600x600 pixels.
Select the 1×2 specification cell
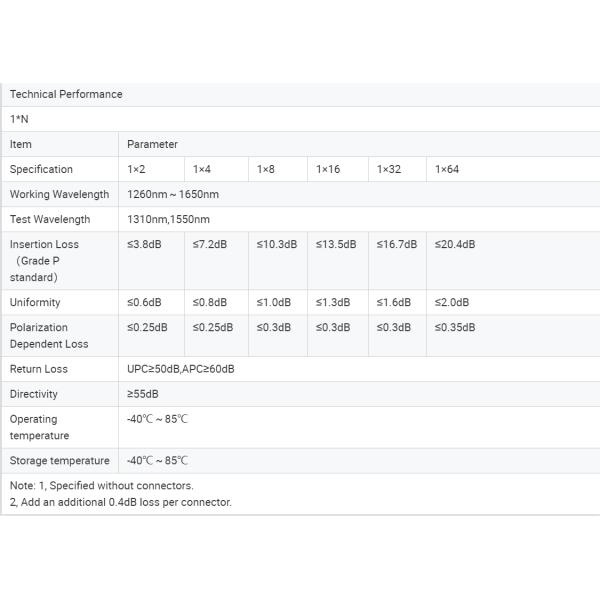(136, 169)
